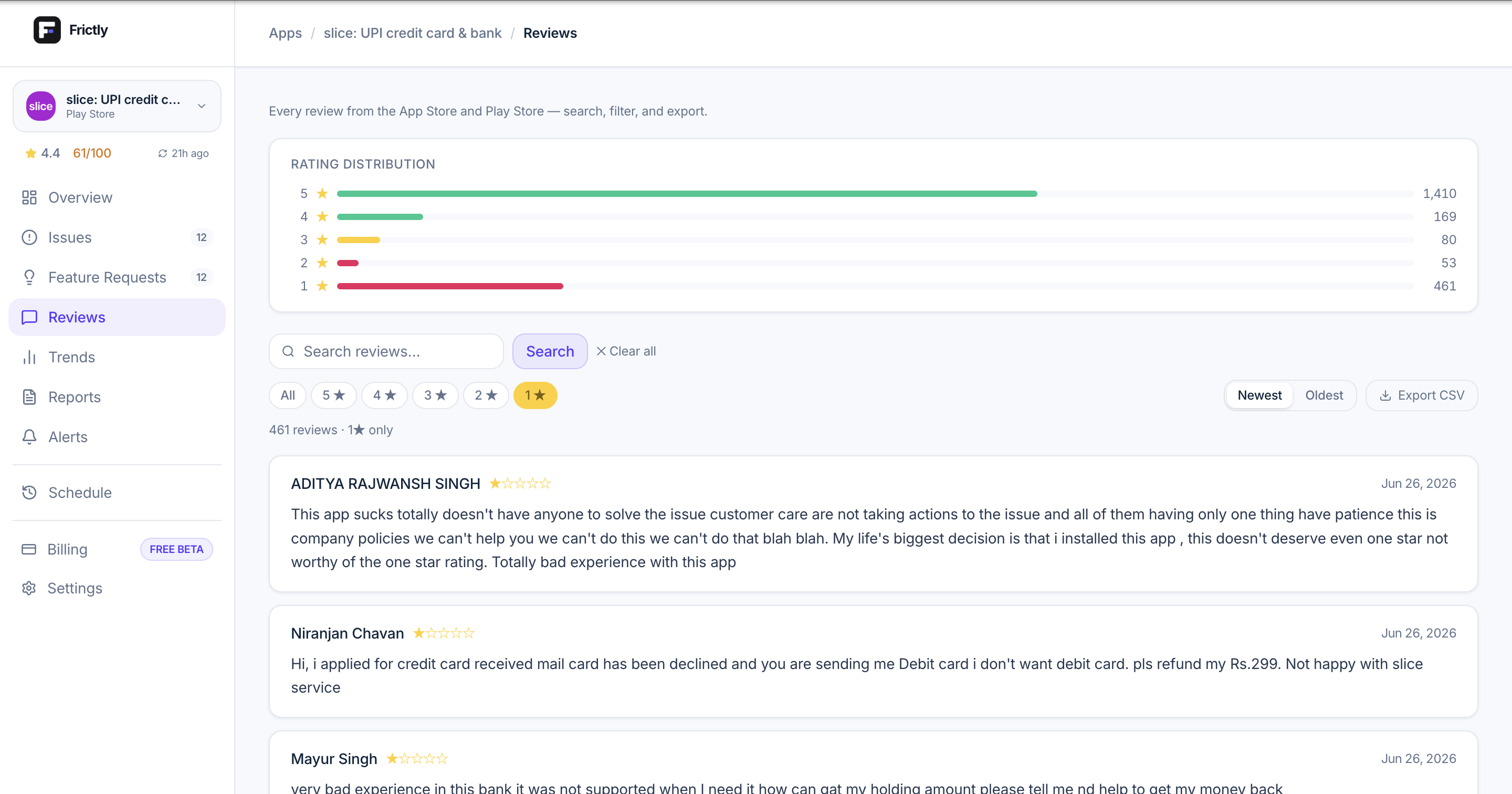
Task: Click Mayur Singh's star rating
Action: click(x=417, y=759)
